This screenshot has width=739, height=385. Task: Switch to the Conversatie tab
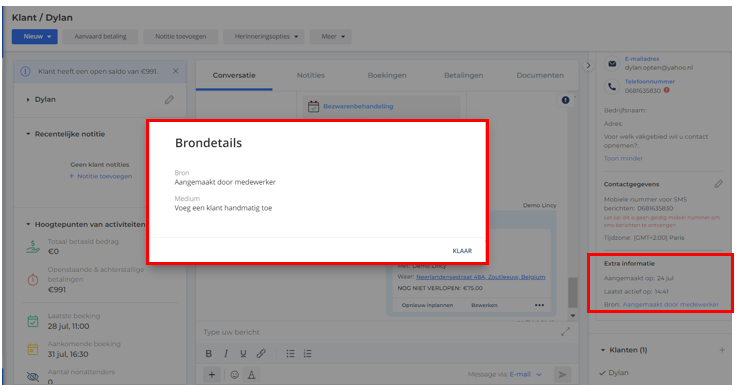[x=234, y=75]
